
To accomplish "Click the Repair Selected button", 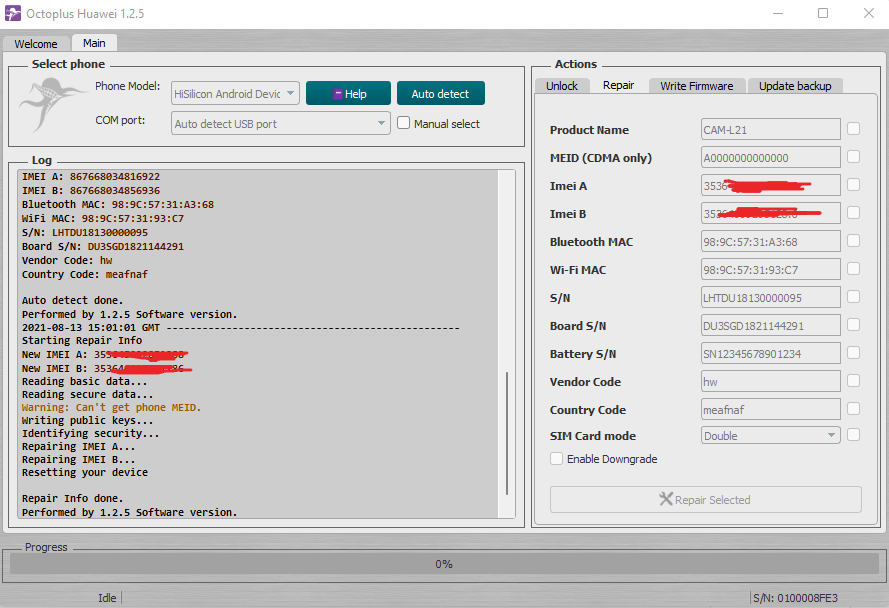I will (705, 499).
